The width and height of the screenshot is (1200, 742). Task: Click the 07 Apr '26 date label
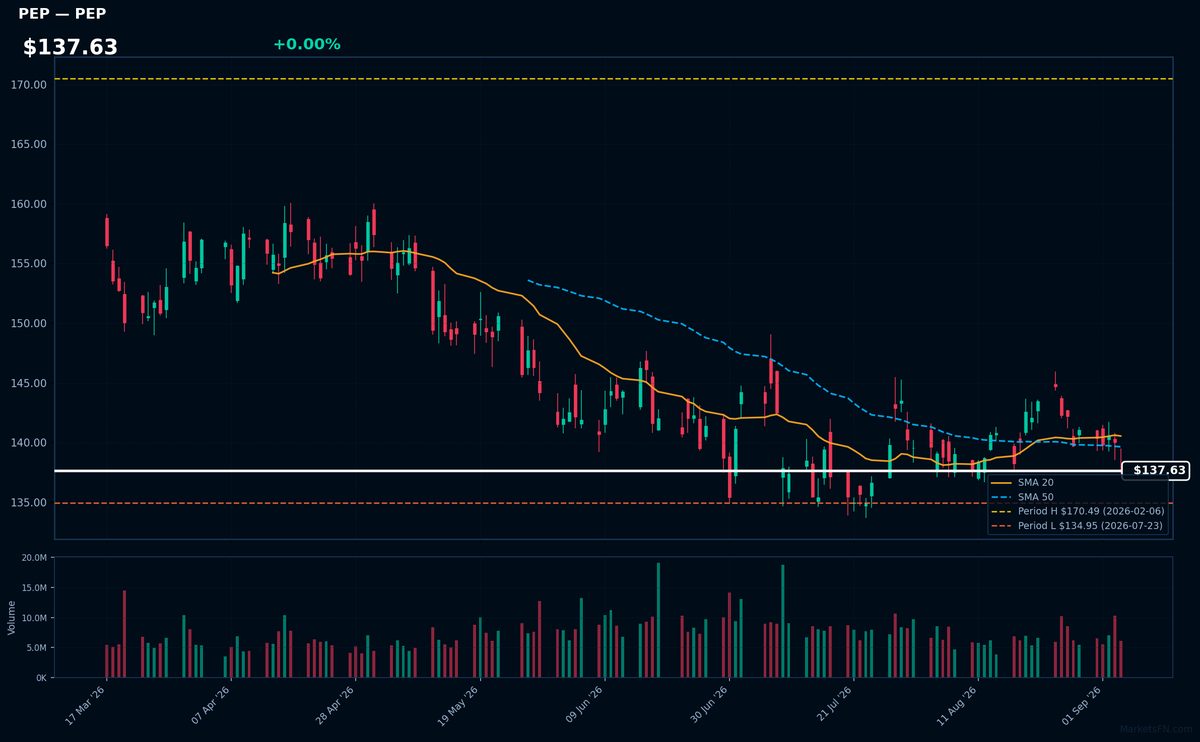click(210, 704)
